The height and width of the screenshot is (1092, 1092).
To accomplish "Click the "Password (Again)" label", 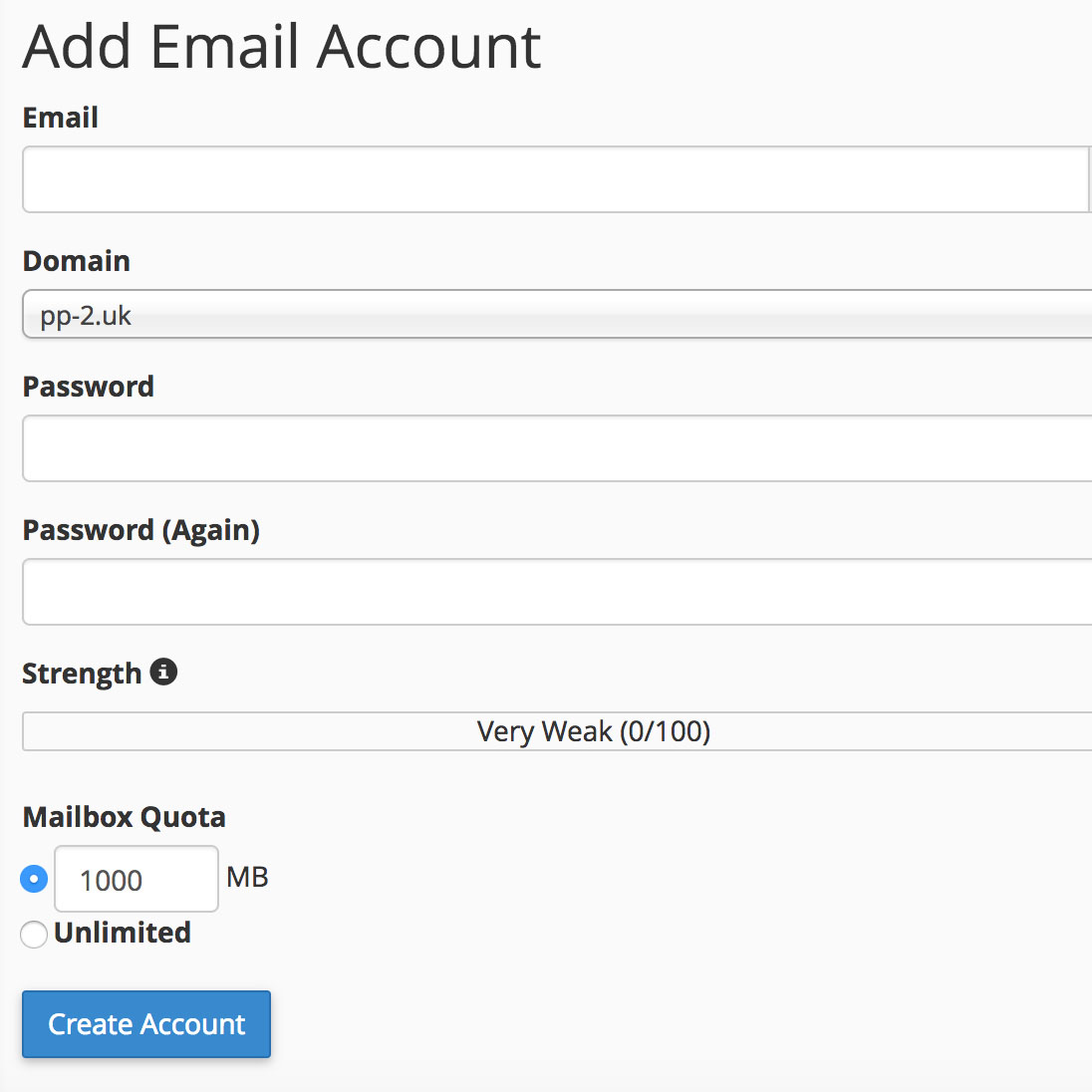I will point(141,530).
